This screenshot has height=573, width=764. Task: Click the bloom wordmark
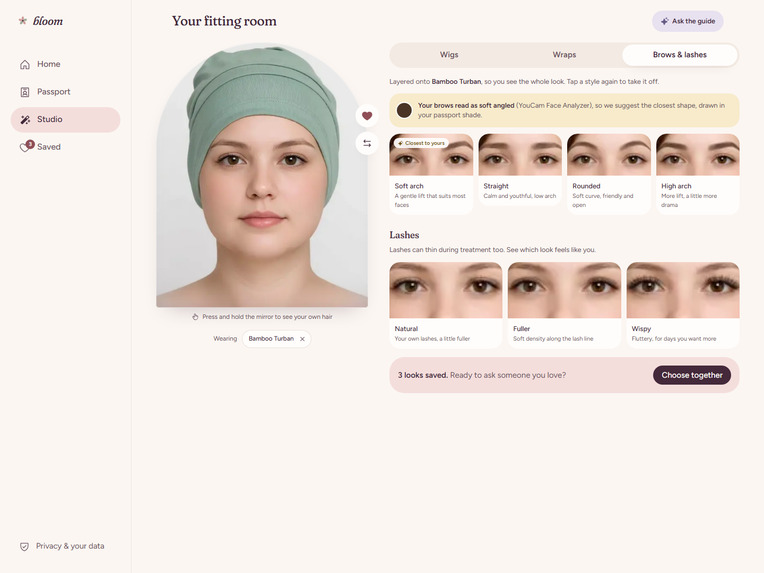(48, 21)
